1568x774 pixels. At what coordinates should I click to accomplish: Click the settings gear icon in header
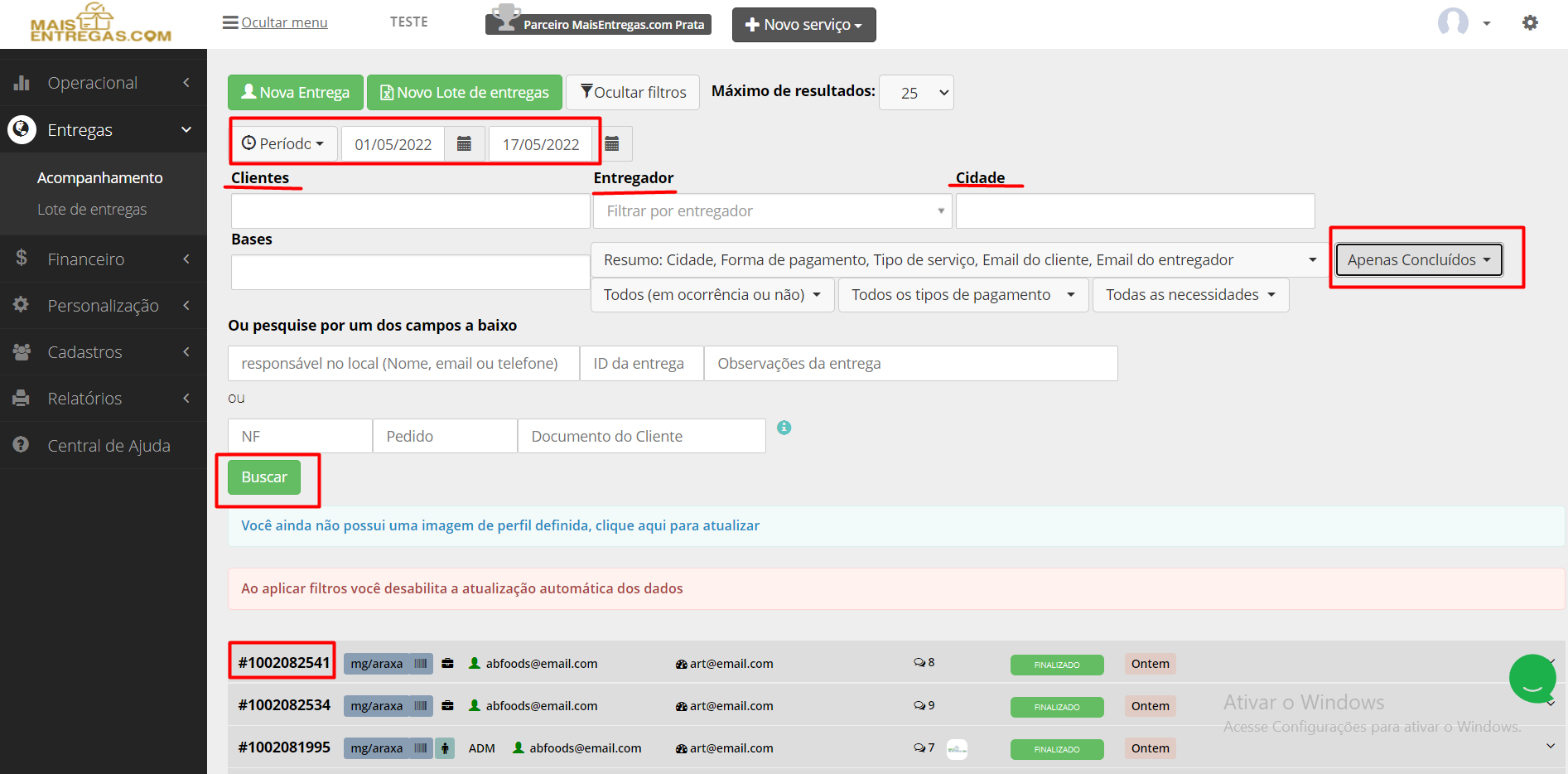tap(1530, 23)
